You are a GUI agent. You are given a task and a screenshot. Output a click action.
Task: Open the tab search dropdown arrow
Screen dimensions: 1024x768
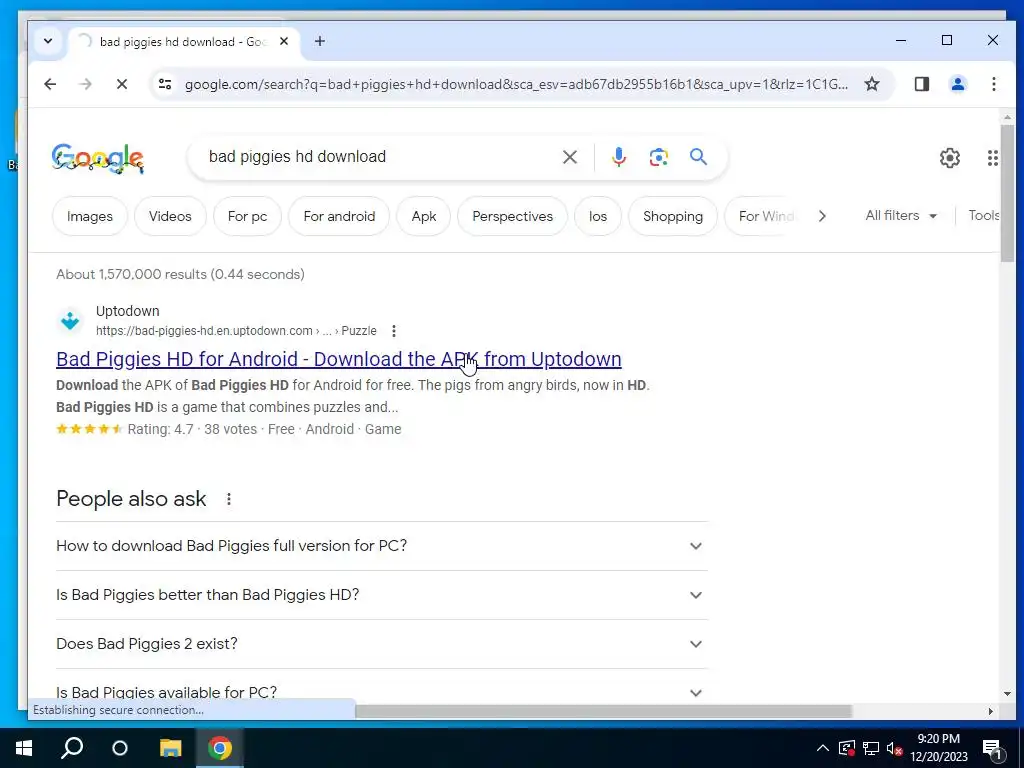(48, 41)
